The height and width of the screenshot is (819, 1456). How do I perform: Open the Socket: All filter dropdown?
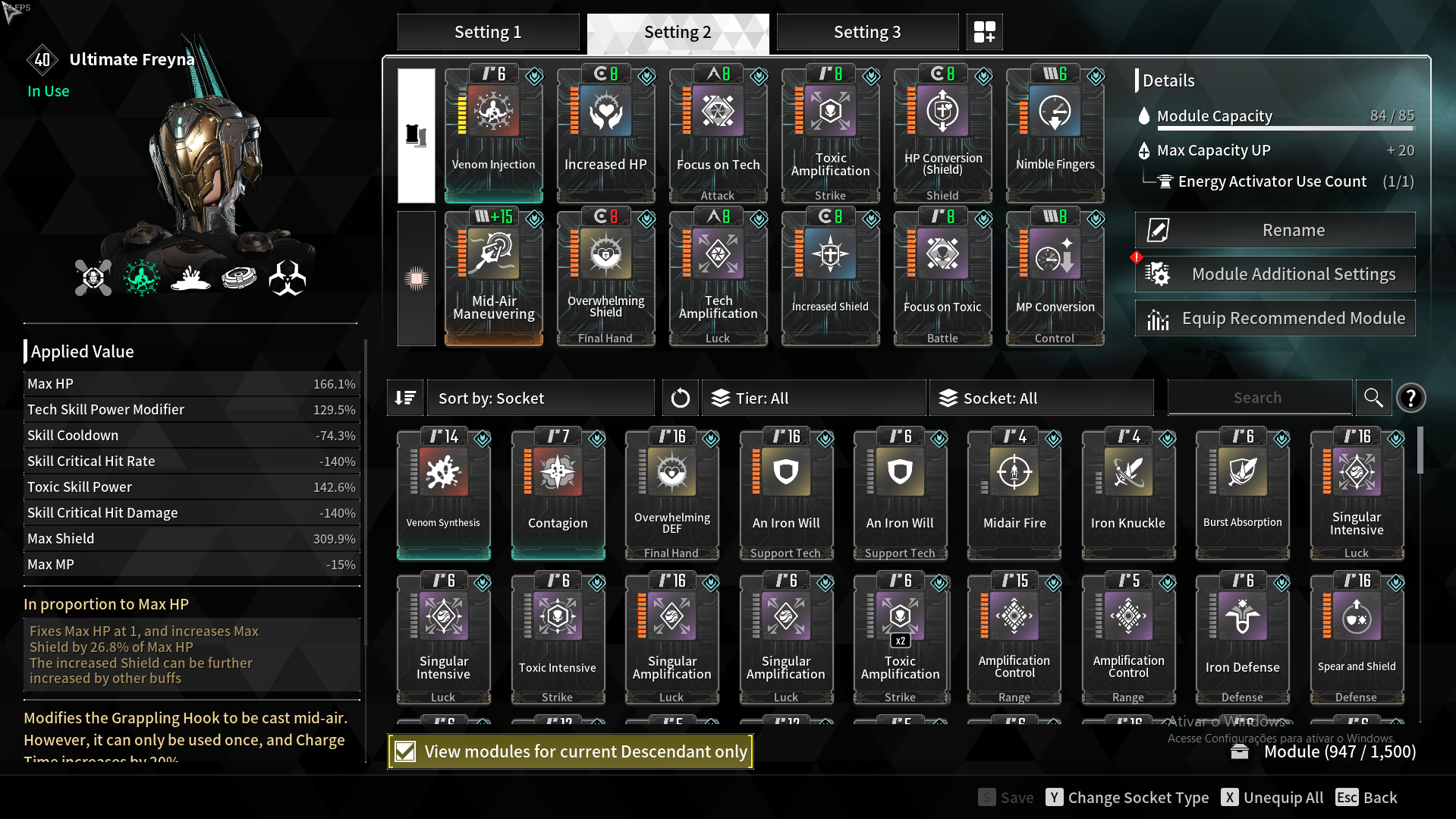[1041, 398]
